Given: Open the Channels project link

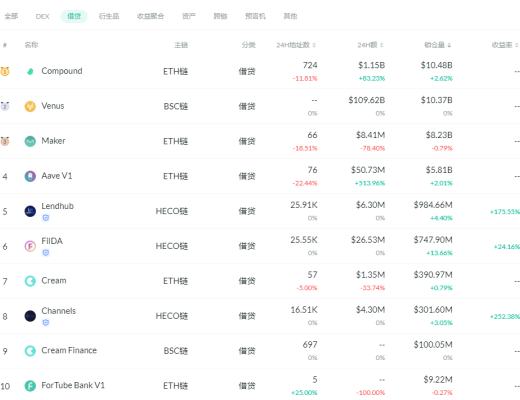Looking at the screenshot, I should 58,311.
